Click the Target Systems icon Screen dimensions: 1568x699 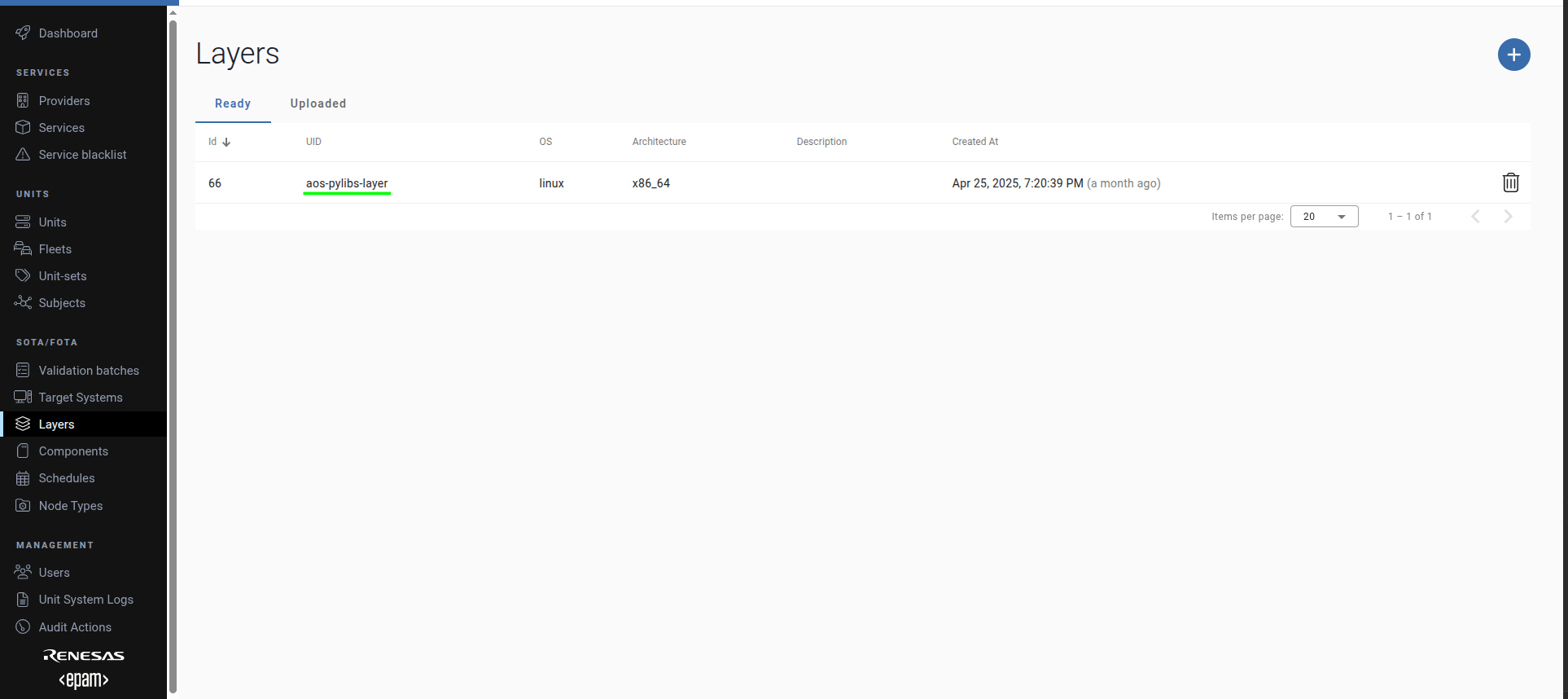pyautogui.click(x=23, y=397)
